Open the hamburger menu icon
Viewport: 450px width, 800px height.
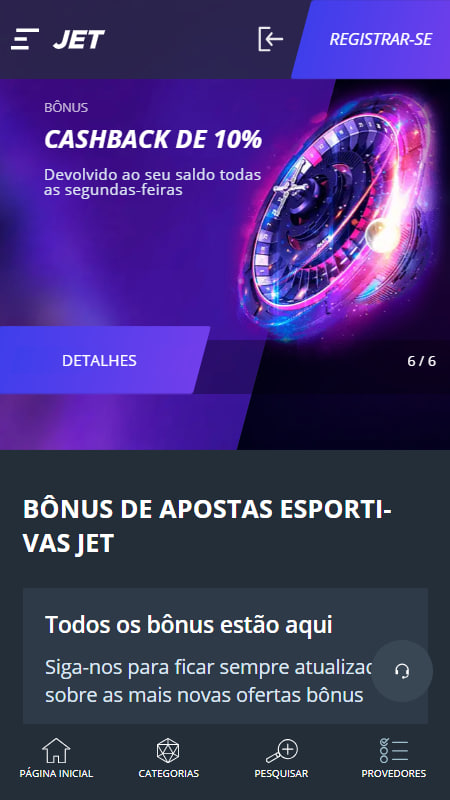coord(25,39)
